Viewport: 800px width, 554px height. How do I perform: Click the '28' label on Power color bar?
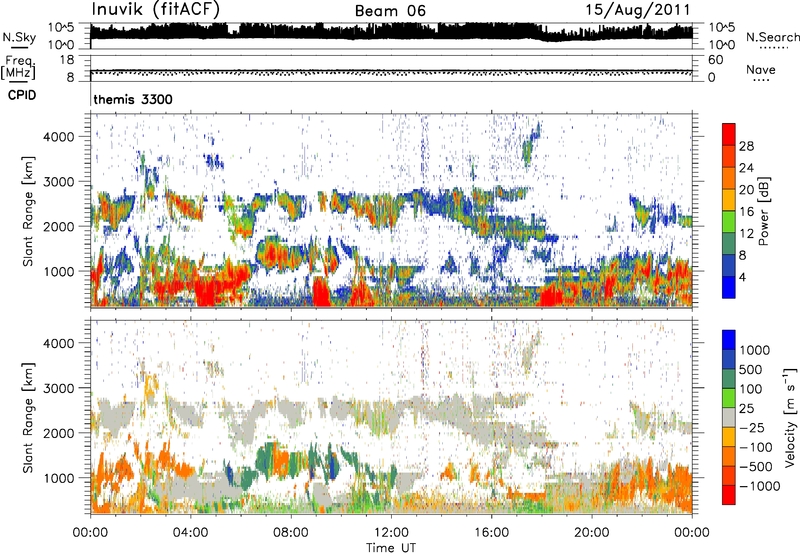[x=746, y=146]
